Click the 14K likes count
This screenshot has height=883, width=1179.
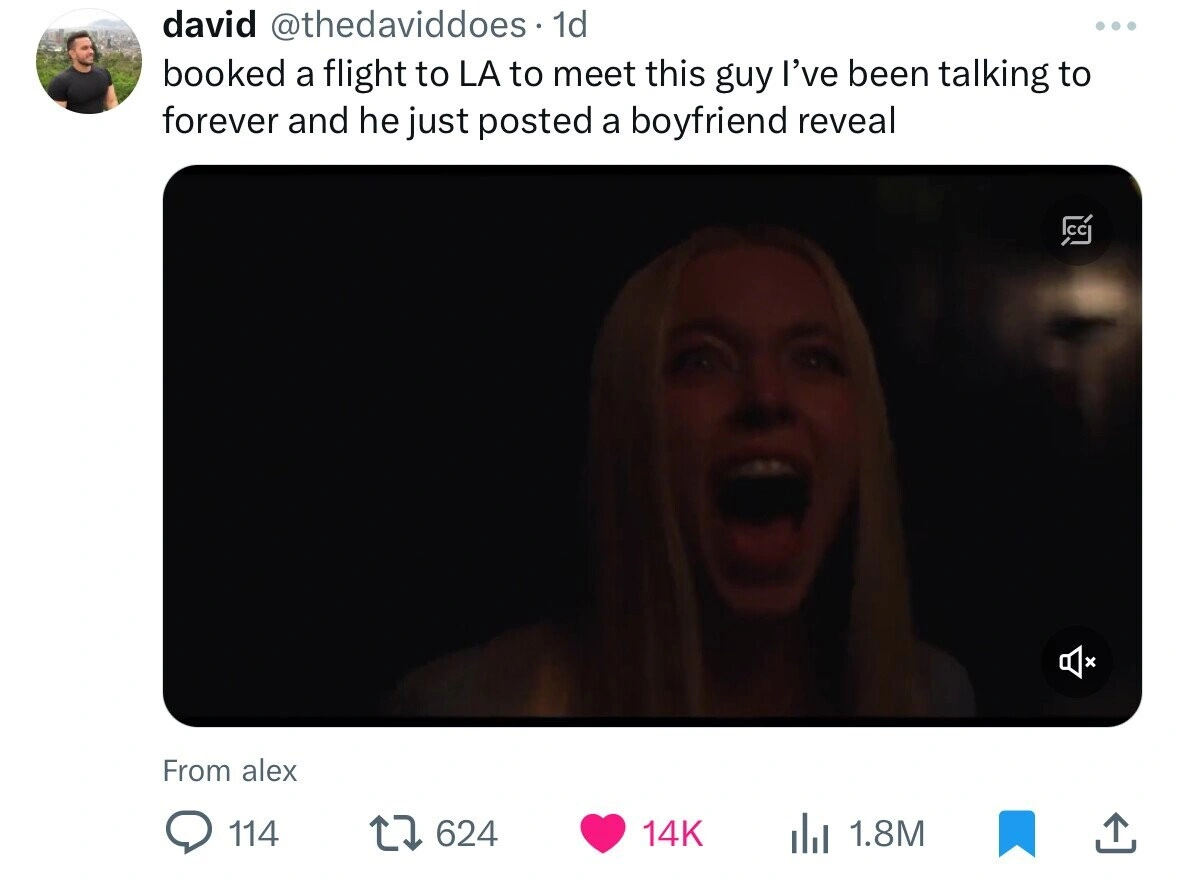[673, 834]
